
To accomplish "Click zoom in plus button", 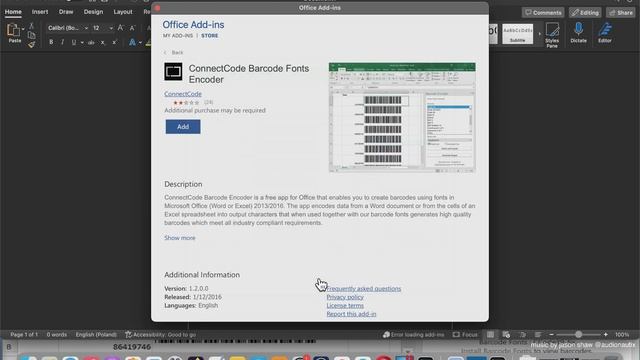I will point(606,335).
